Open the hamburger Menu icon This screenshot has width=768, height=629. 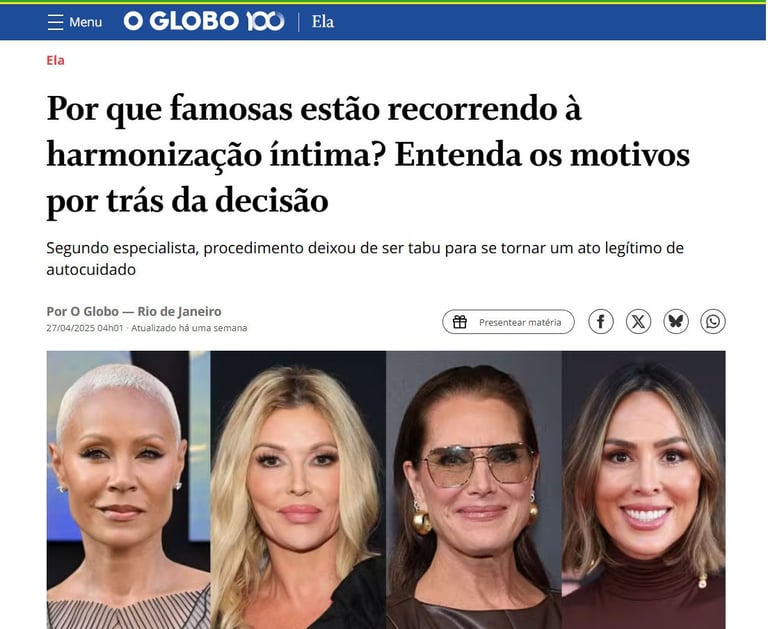tap(55, 22)
